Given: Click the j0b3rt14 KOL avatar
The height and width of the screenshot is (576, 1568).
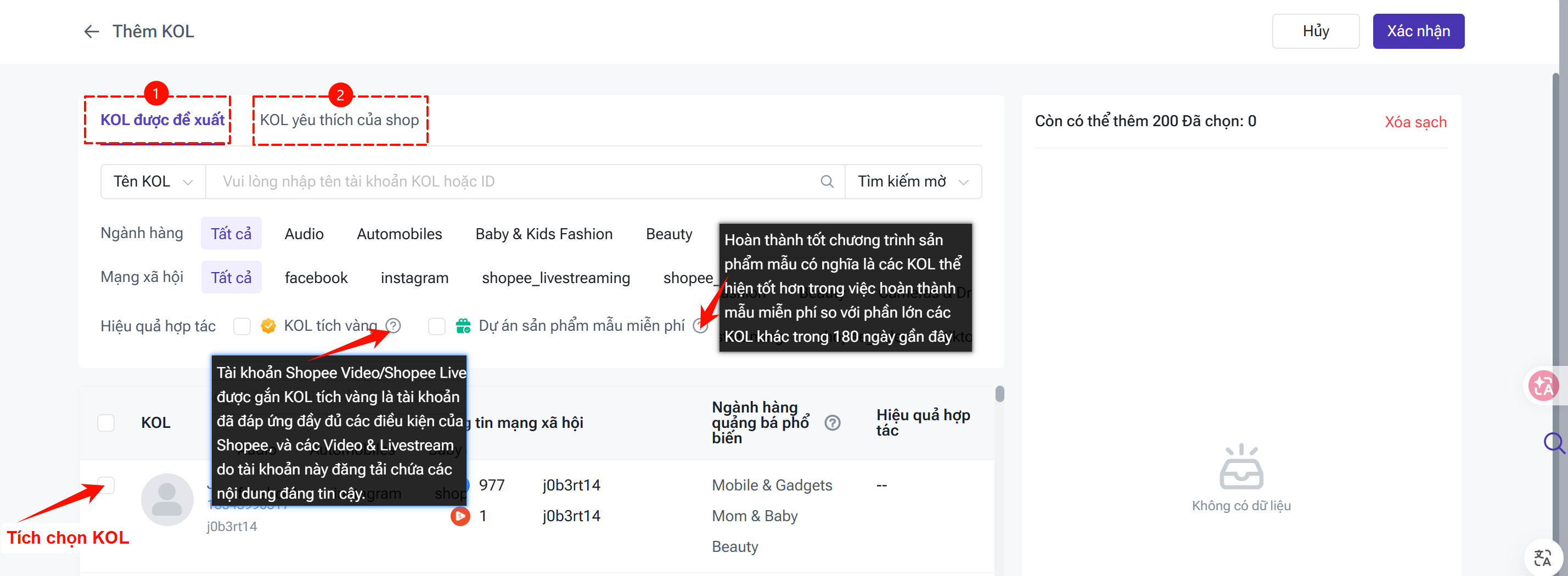Looking at the screenshot, I should pos(167,499).
